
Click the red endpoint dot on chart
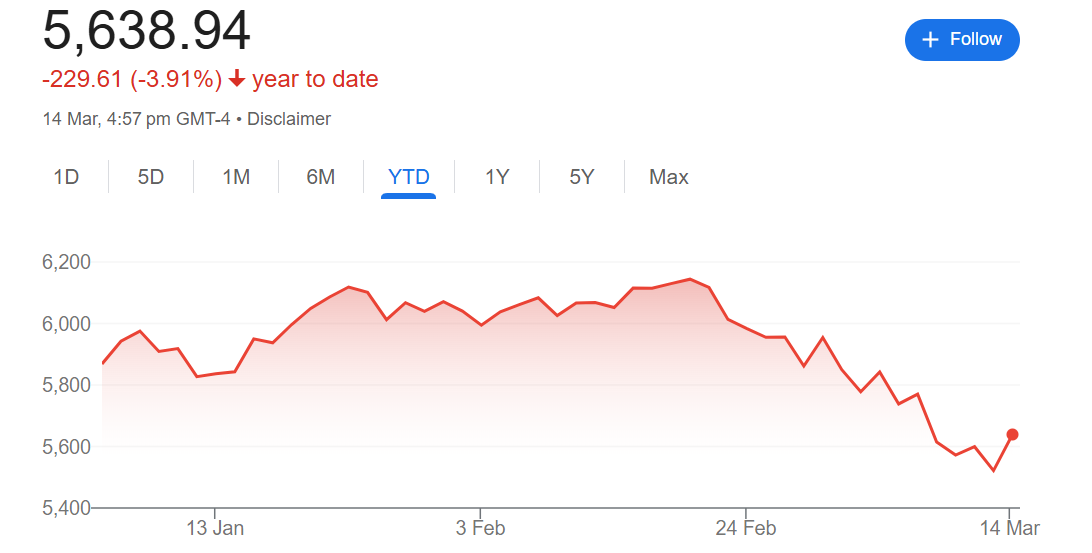tap(1012, 434)
